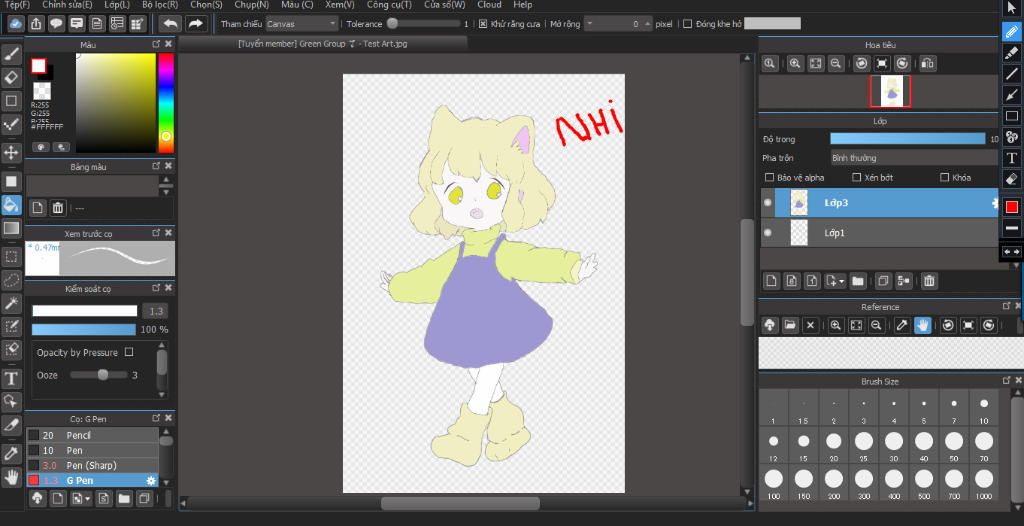Screen dimensions: 1024x526
Task: Open Lớp(L) menu
Action: point(117,5)
